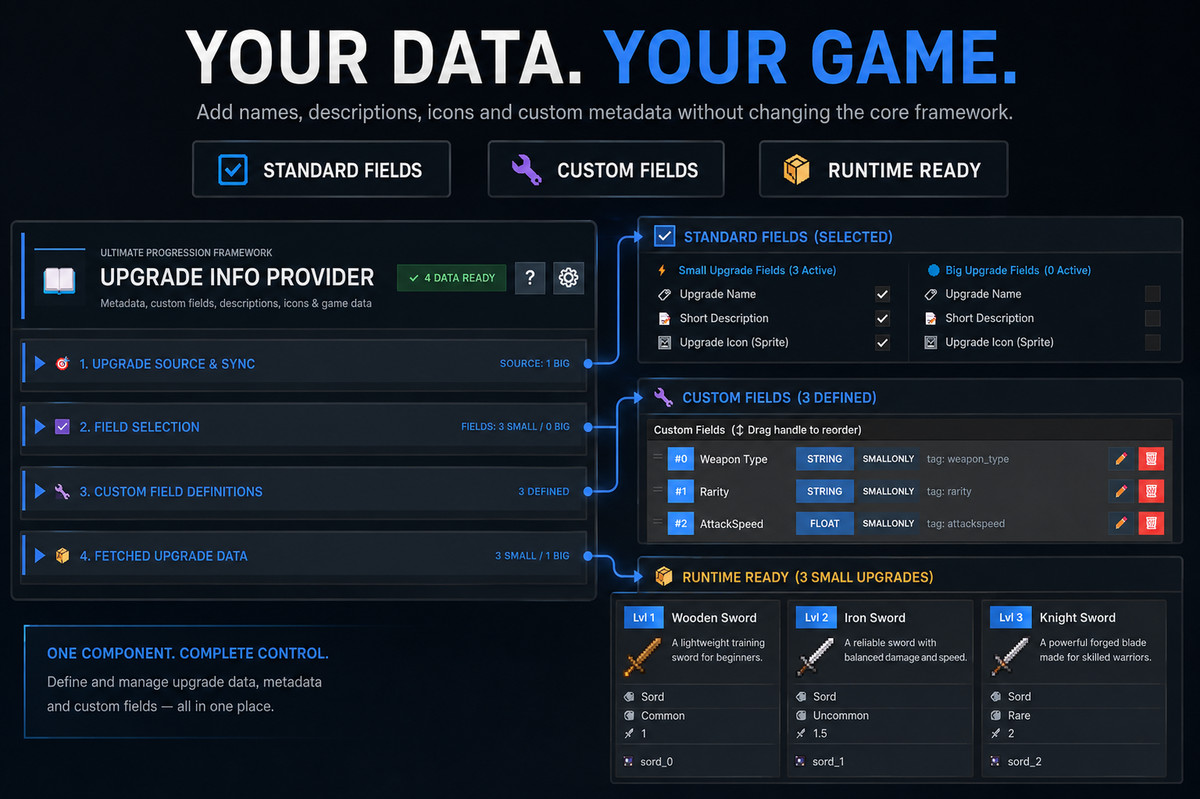This screenshot has width=1200, height=799.
Task: Click the Short Description icon under Big Upgrade Fields
Action: point(931,318)
